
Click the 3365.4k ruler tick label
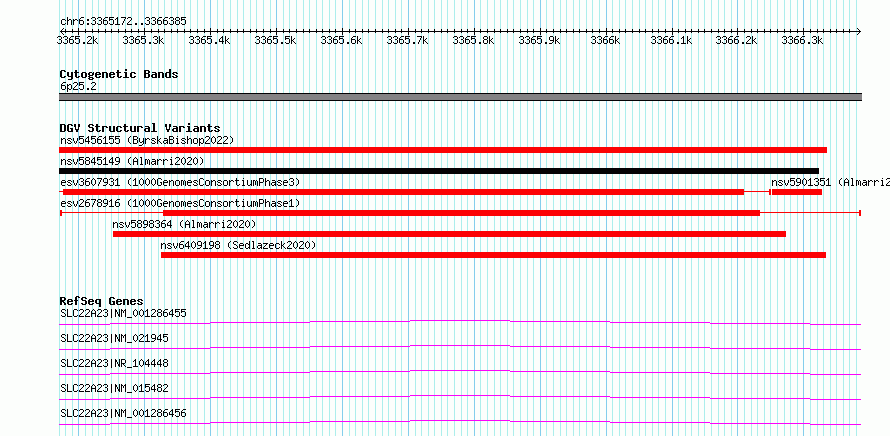point(209,40)
